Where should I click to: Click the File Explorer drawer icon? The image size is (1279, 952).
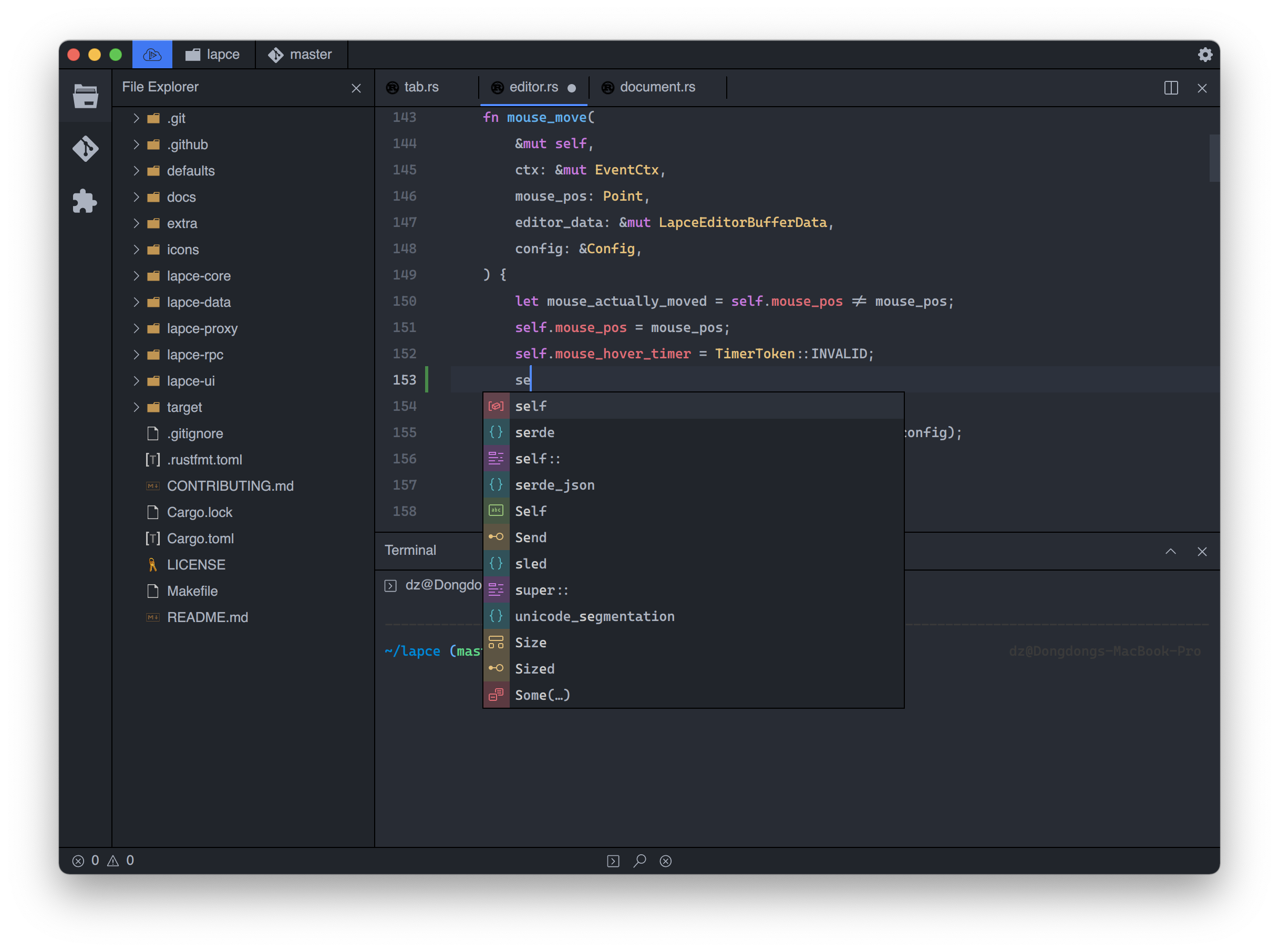(85, 96)
